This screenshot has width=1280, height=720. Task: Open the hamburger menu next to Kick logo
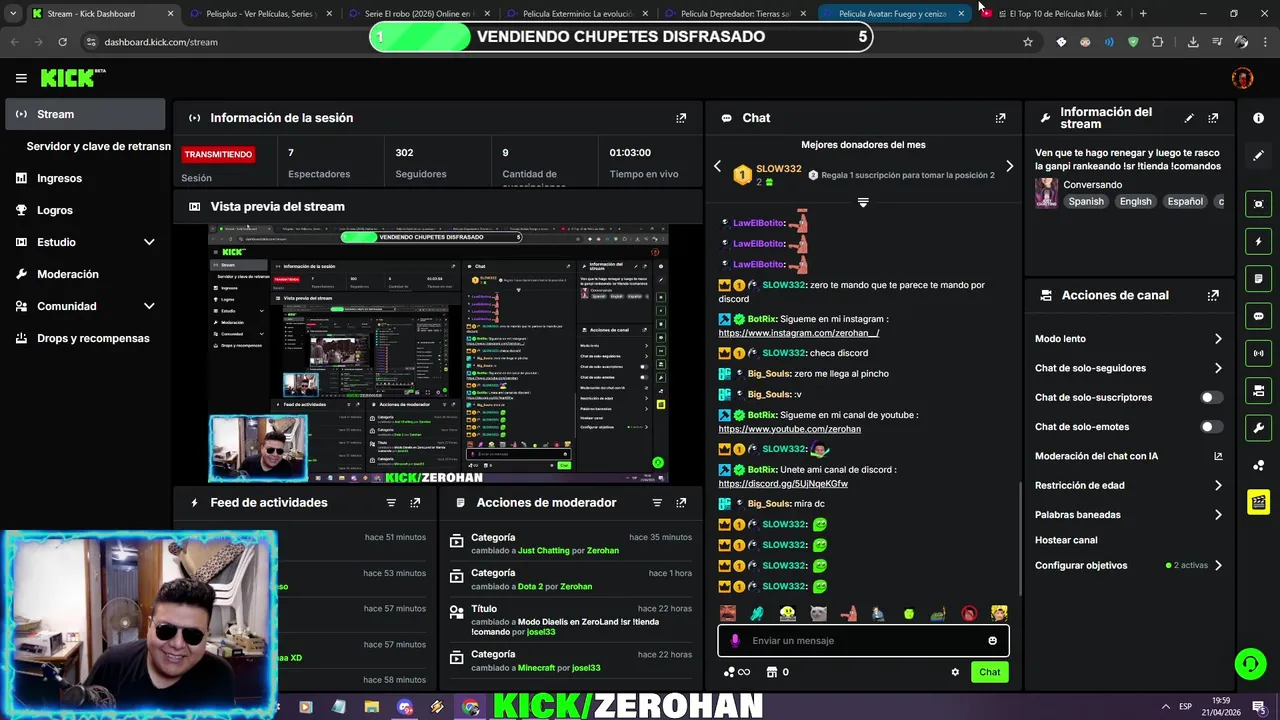(x=21, y=78)
